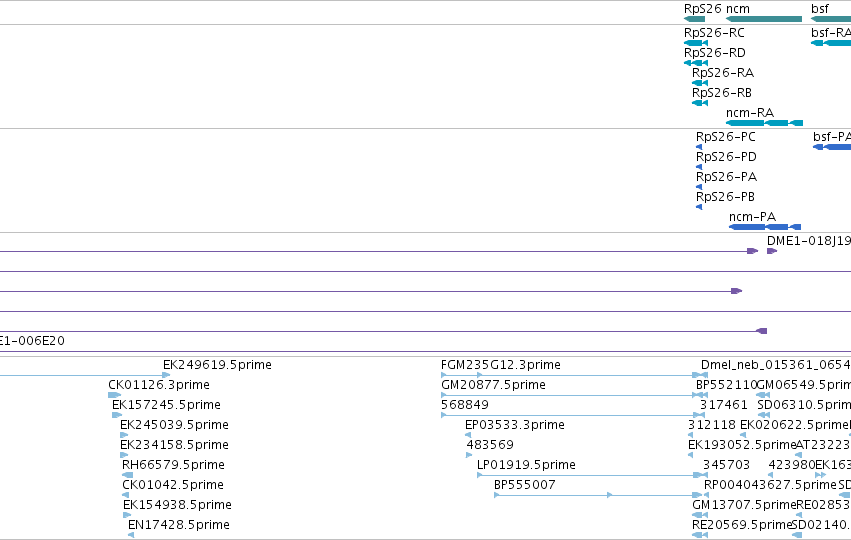The image size is (851, 540).
Task: Click the RpS26 gene arrow glyph
Action: 694,19
